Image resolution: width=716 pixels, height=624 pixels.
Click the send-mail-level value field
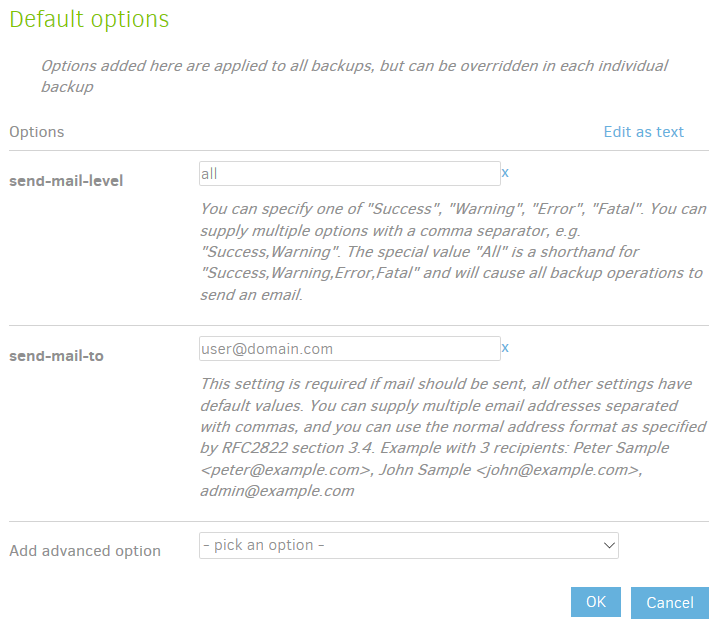tap(349, 174)
